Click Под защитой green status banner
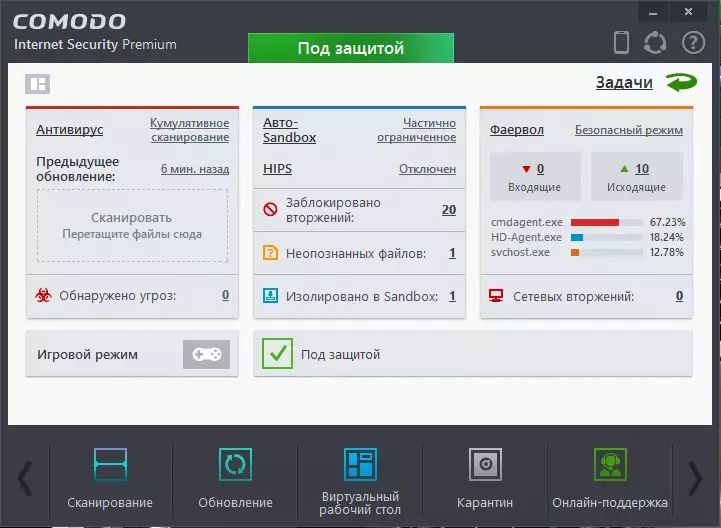721x528 pixels. tap(351, 48)
